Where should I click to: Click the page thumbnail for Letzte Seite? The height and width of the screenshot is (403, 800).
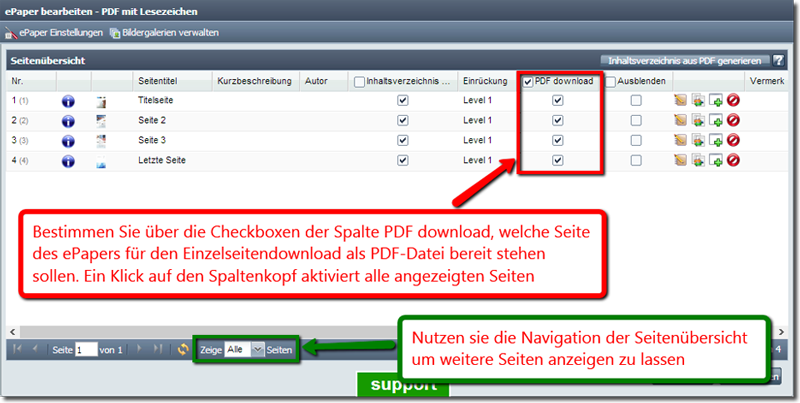coord(101,161)
